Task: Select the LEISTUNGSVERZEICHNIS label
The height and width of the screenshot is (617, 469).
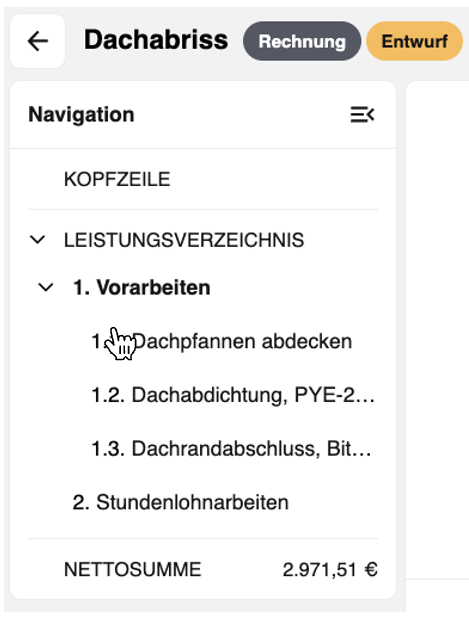Action: (x=184, y=240)
